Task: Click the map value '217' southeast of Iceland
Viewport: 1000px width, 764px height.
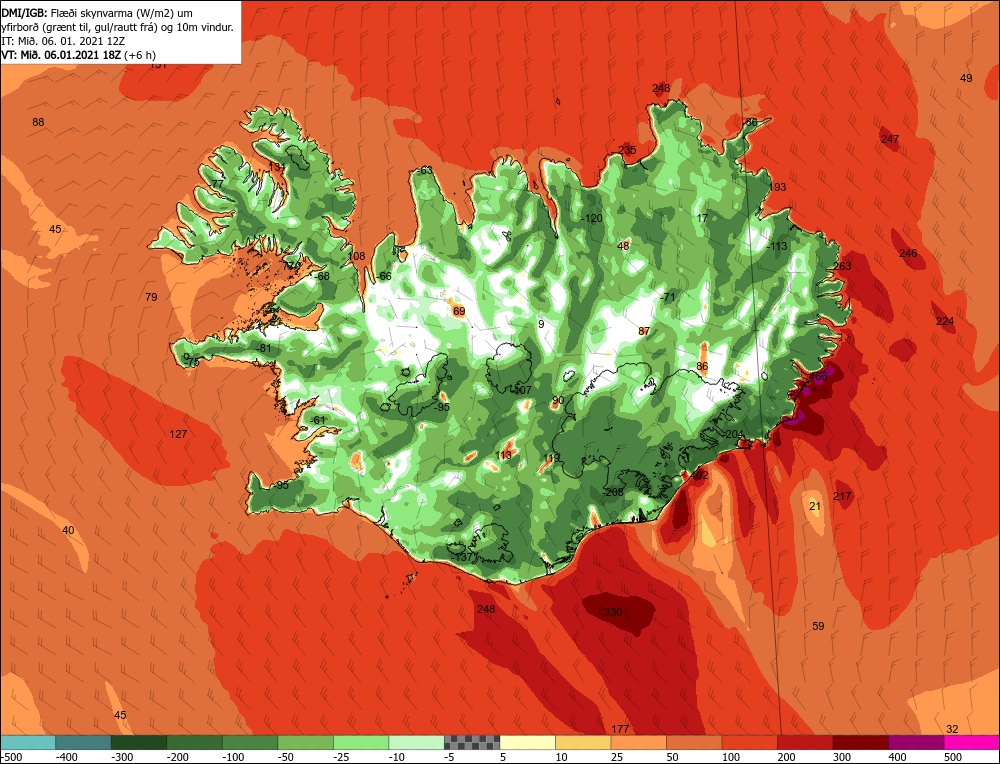Action: [x=842, y=497]
